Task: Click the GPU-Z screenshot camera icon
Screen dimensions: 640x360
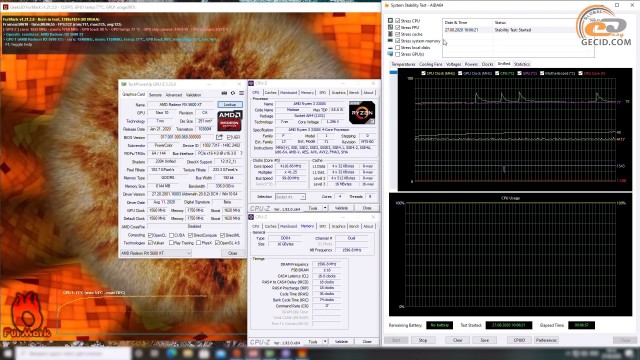Action: 224,93
